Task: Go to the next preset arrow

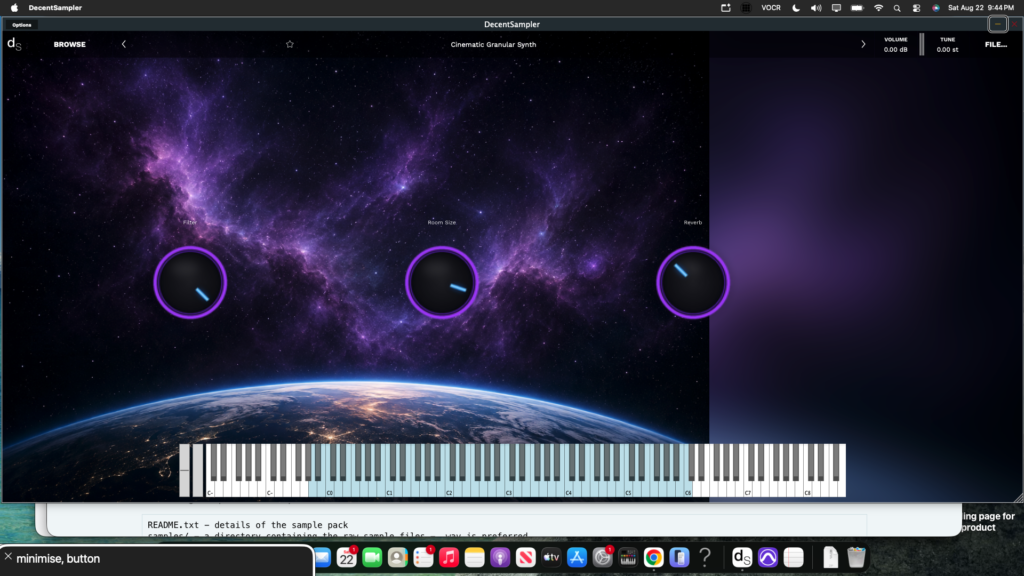Action: (x=863, y=44)
